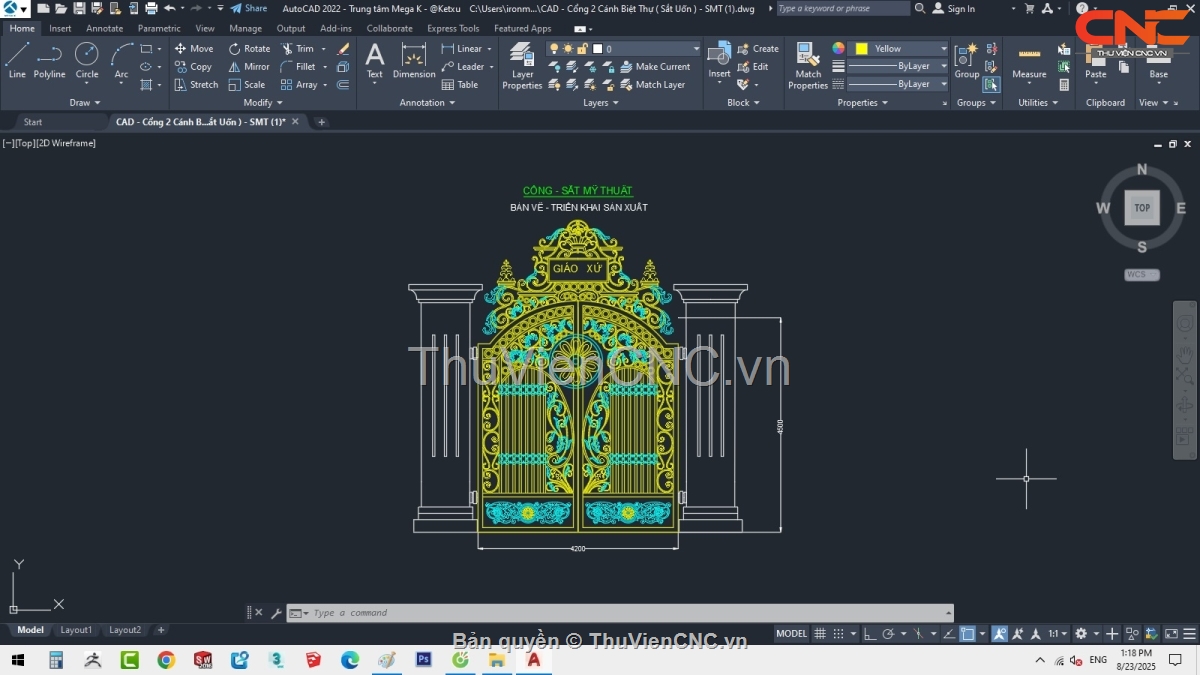Toggle drawing grid display in status bar

click(x=820, y=633)
